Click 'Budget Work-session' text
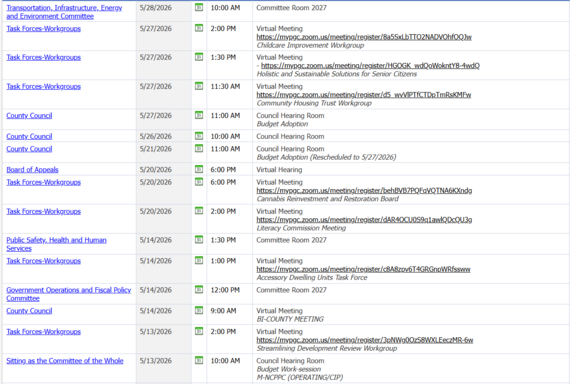 coord(289,369)
